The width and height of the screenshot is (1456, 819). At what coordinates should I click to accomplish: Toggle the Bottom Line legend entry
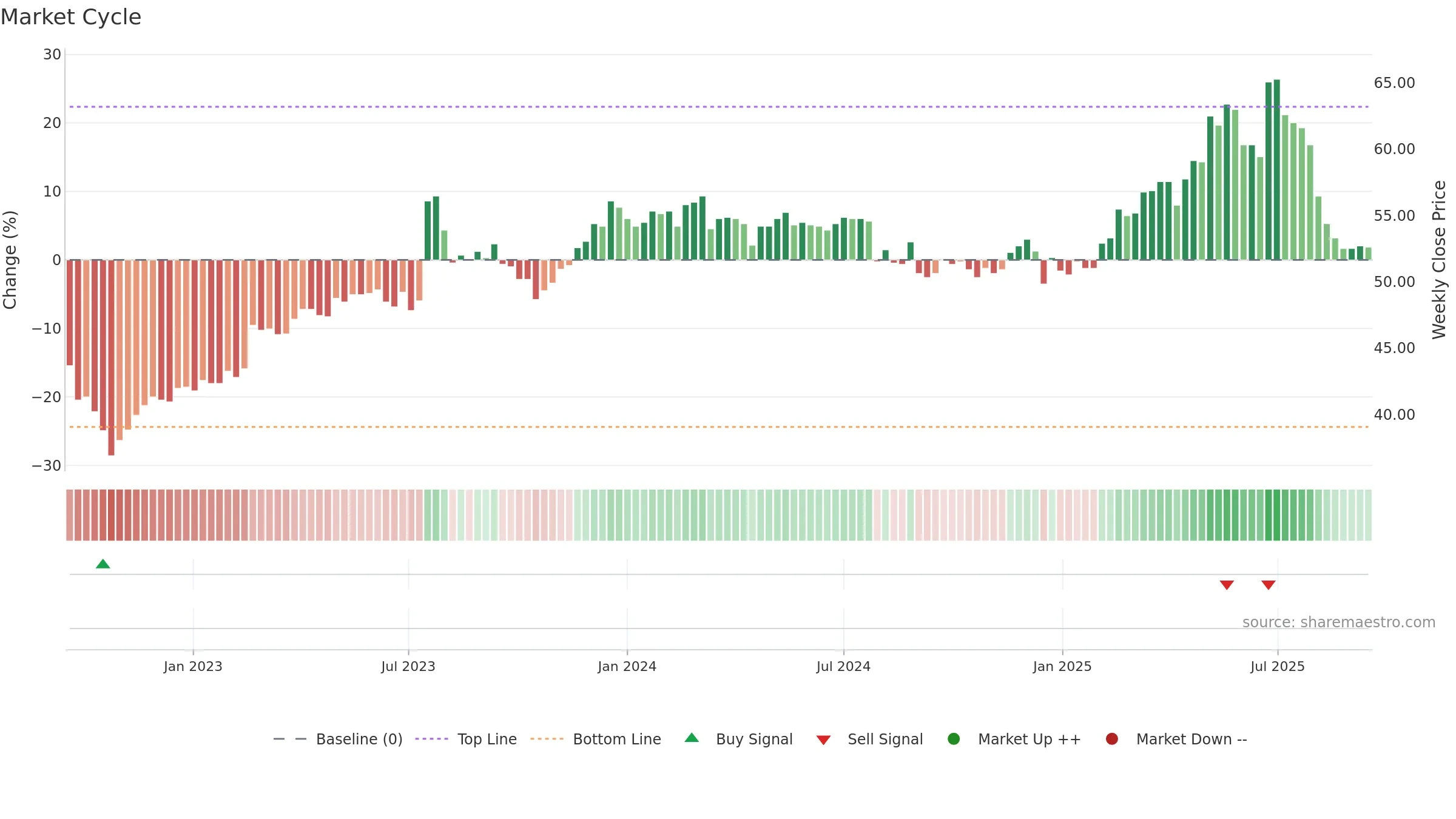[596, 739]
